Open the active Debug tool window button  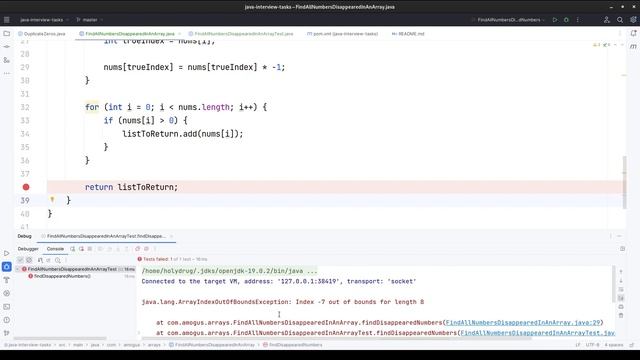7,267
